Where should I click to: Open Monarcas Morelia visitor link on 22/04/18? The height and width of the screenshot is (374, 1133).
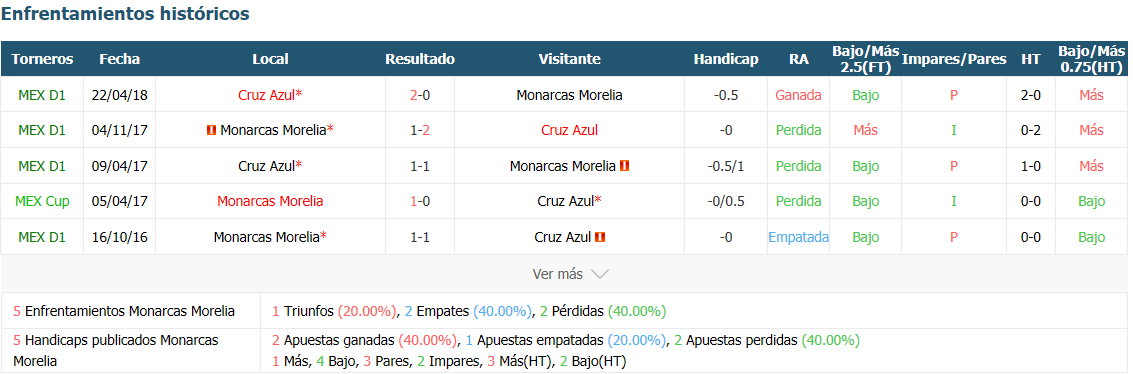pyautogui.click(x=569, y=95)
